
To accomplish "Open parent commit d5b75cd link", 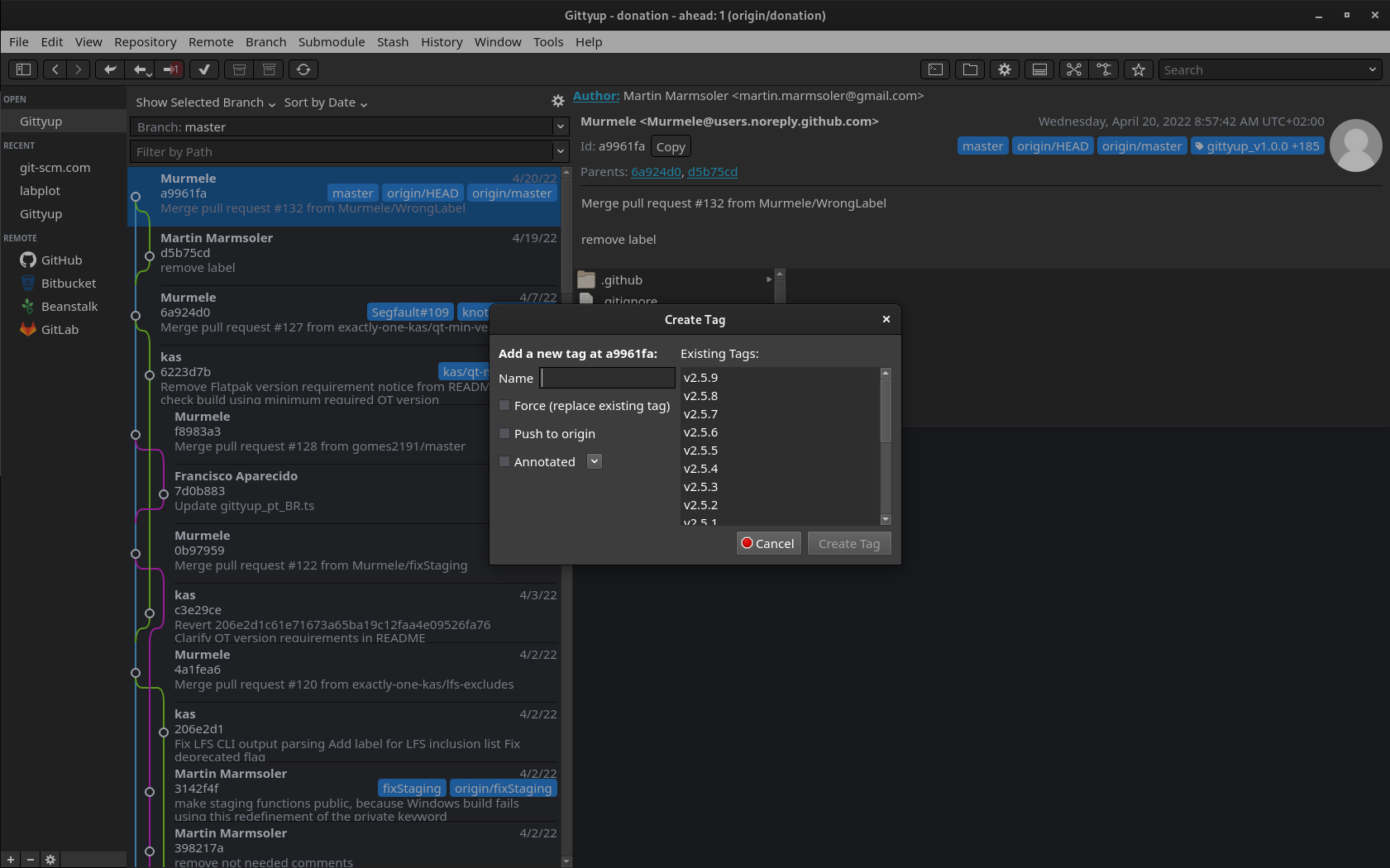I will tap(712, 172).
